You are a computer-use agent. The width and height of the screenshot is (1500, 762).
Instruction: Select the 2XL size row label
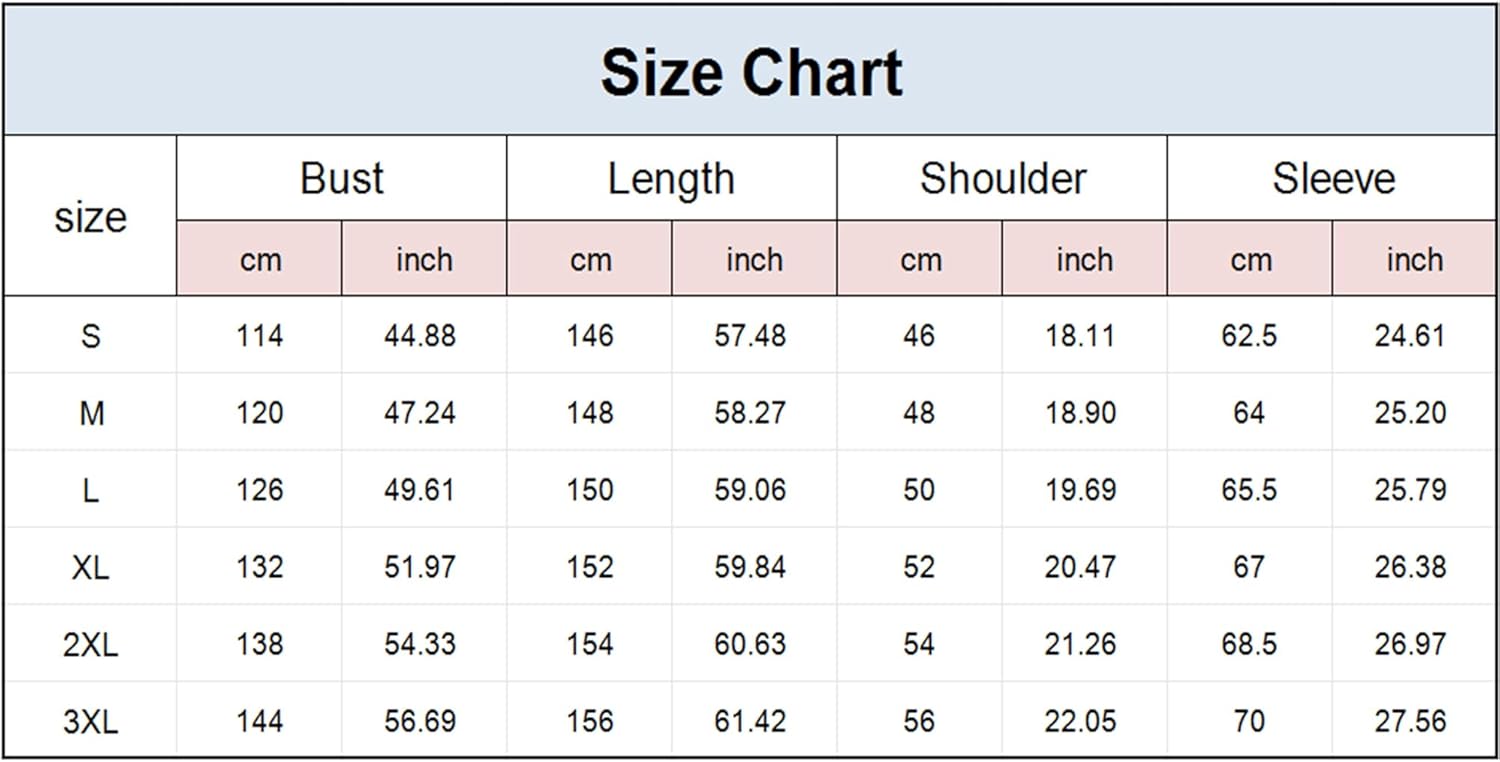tap(90, 645)
